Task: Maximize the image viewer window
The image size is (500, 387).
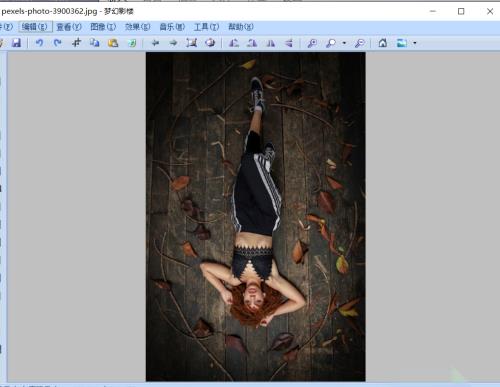Action: (x=461, y=11)
